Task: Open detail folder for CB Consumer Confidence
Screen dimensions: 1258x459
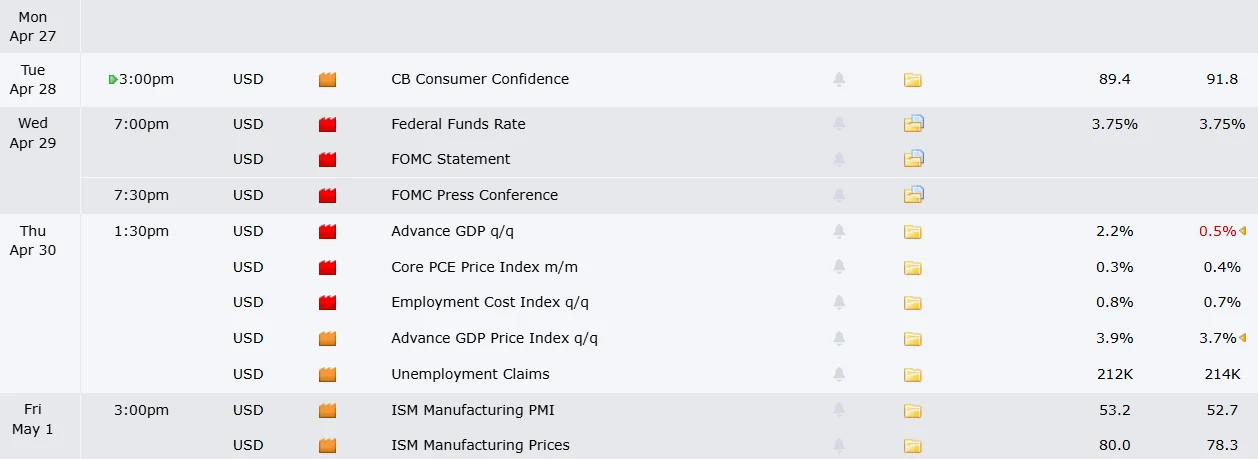Action: [x=912, y=80]
